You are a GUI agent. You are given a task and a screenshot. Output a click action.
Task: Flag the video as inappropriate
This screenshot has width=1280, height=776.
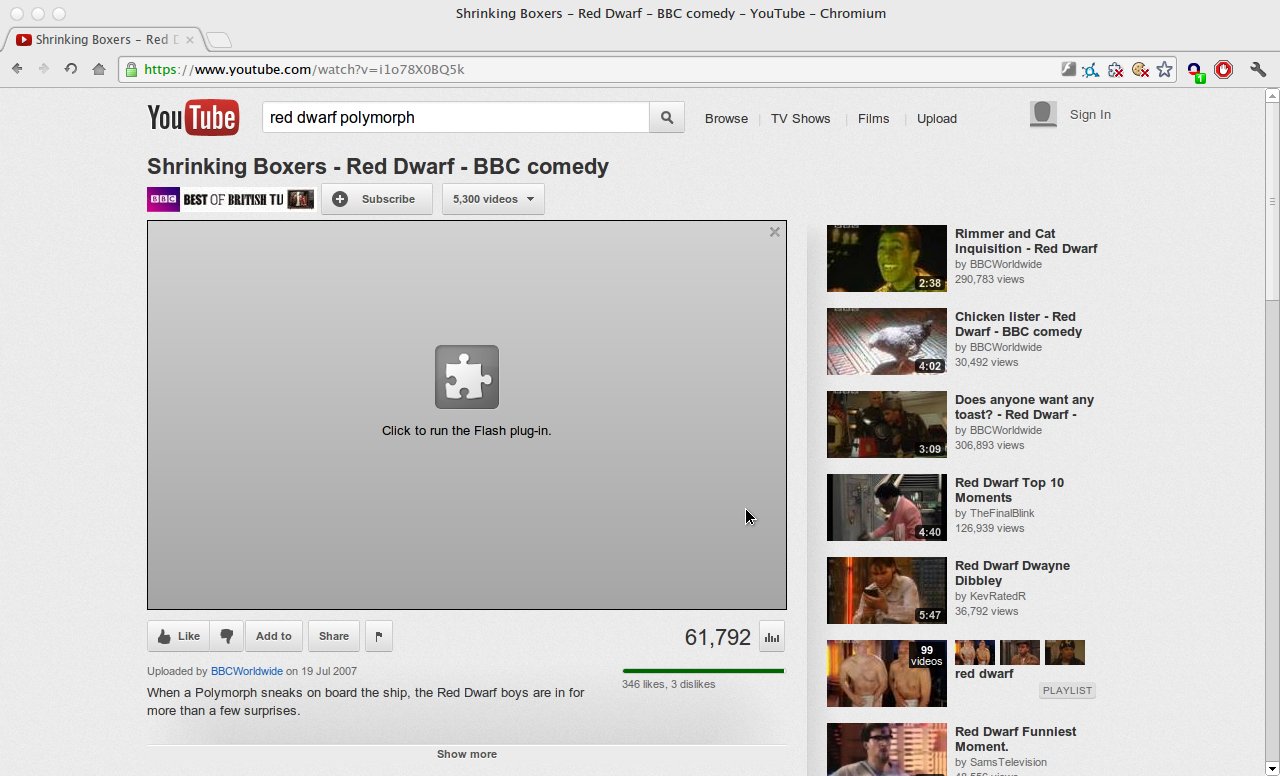378,636
